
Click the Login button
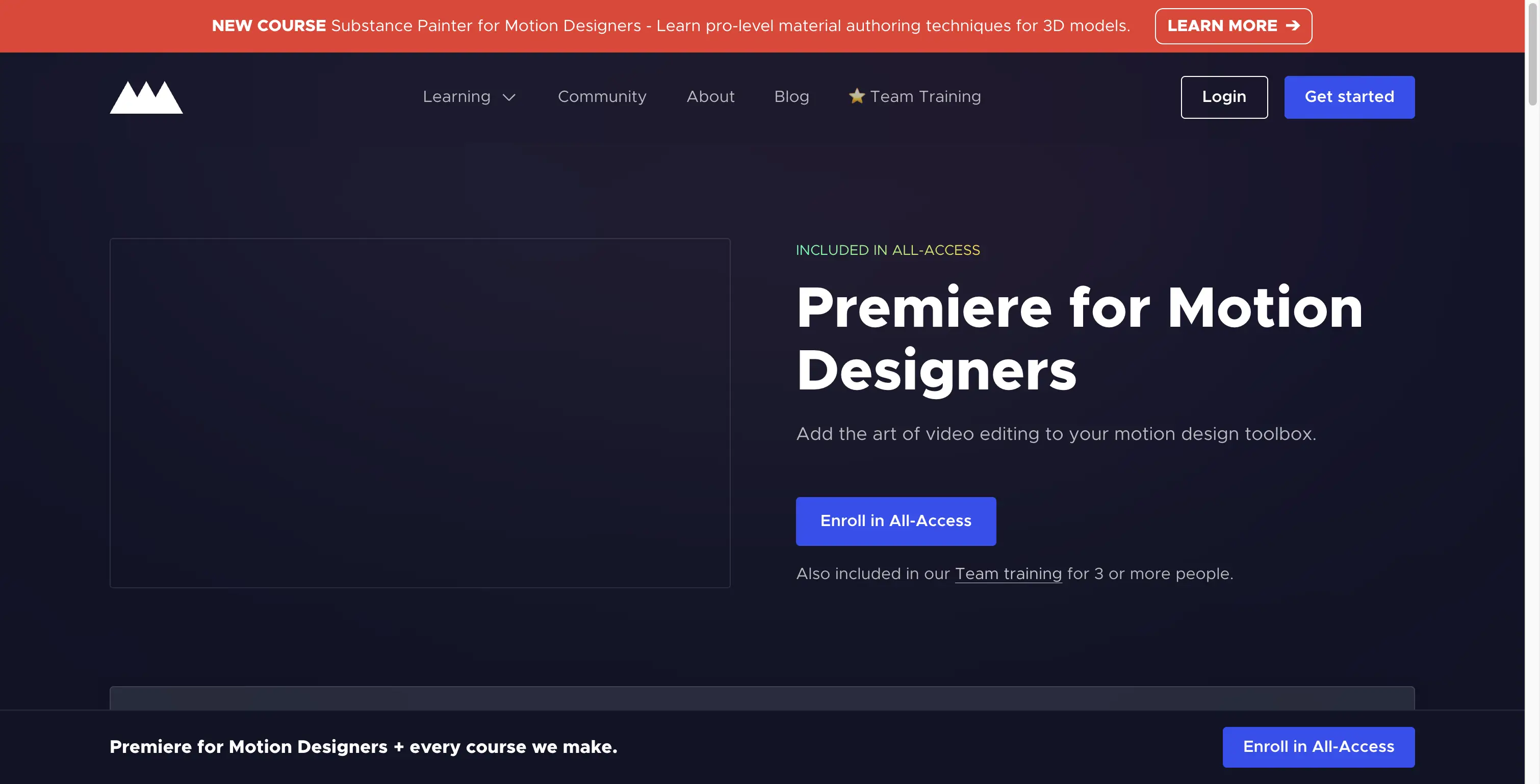pos(1224,97)
